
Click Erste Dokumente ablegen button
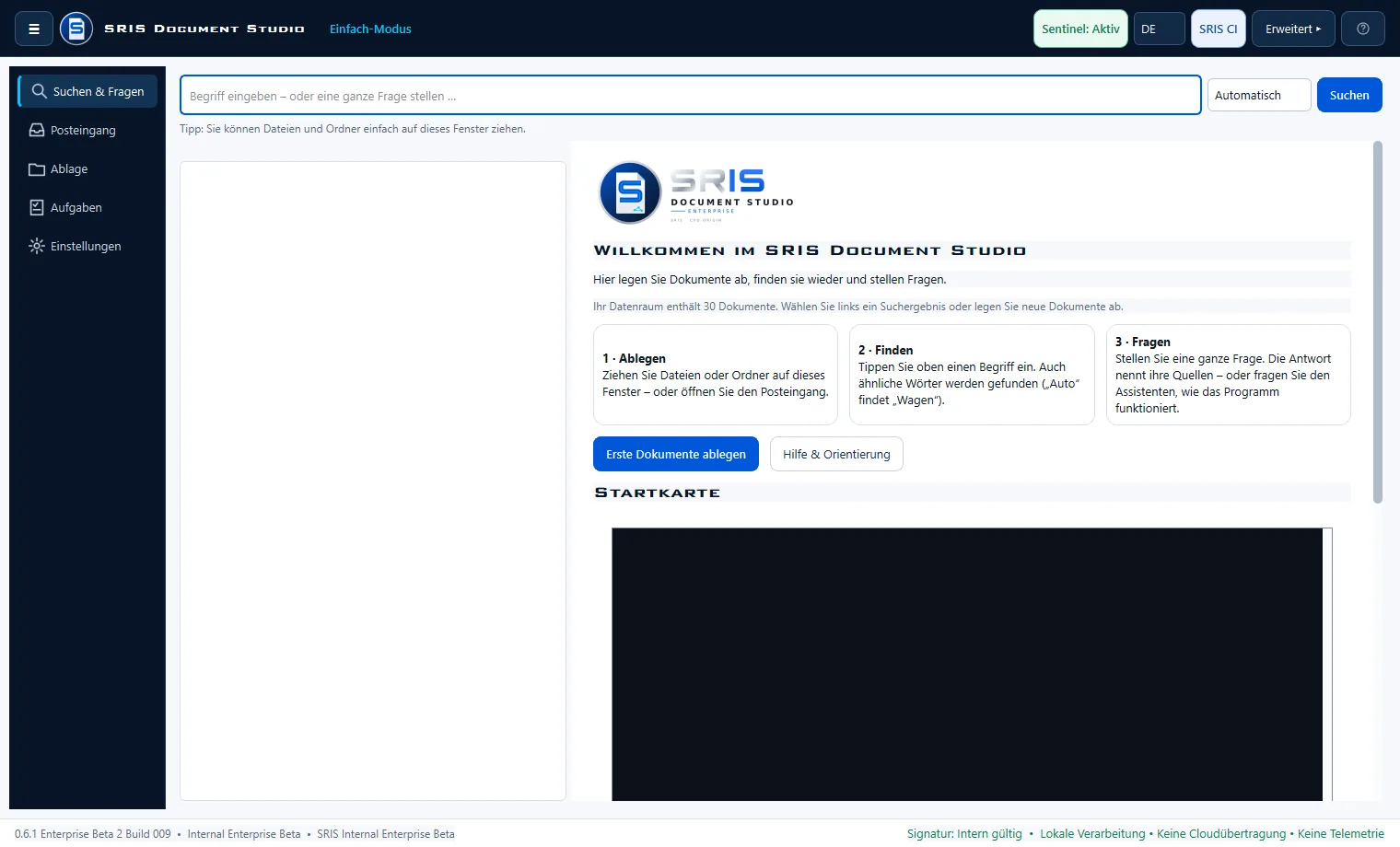676,454
